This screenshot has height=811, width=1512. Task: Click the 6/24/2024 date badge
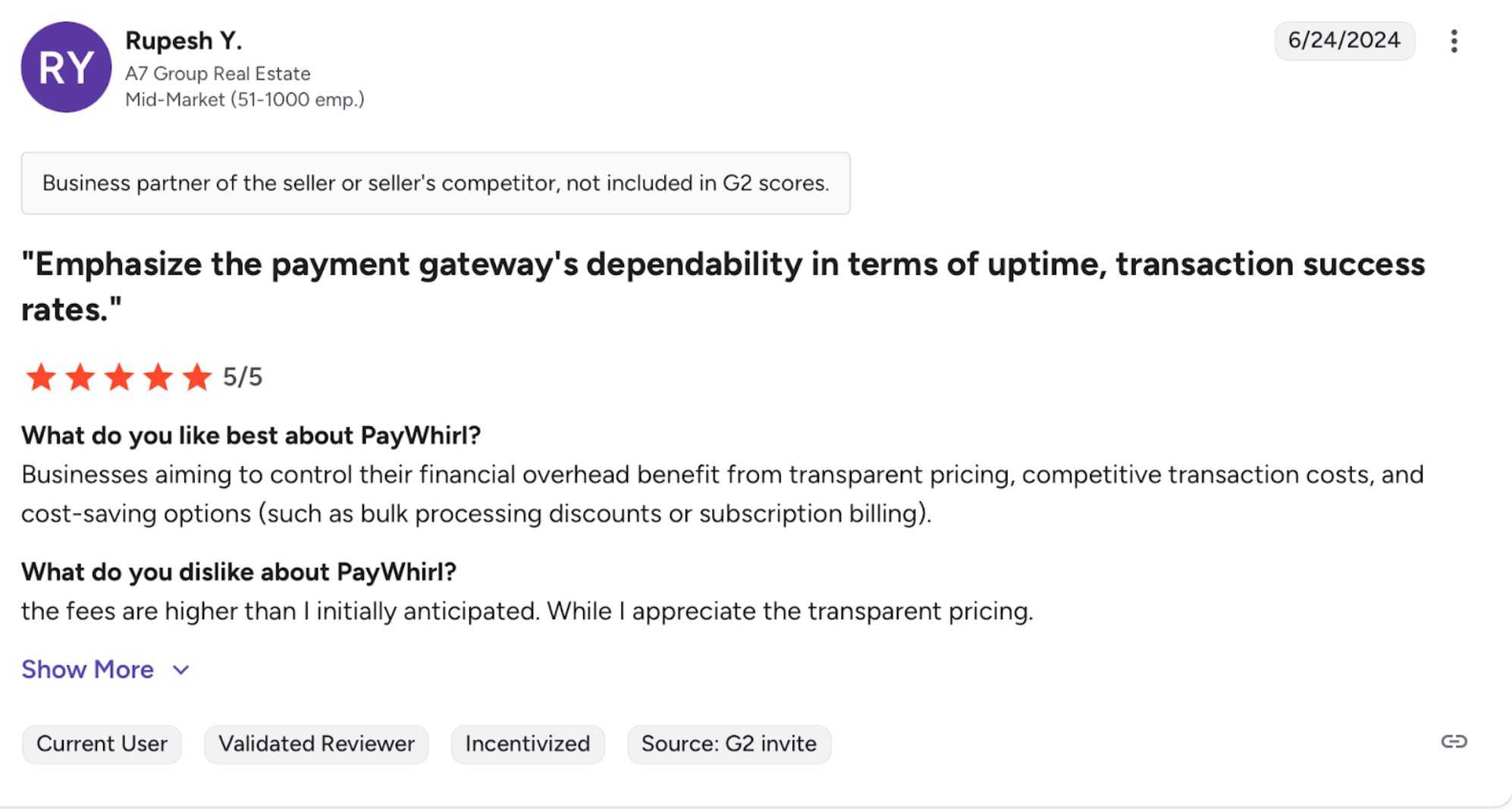click(1344, 40)
